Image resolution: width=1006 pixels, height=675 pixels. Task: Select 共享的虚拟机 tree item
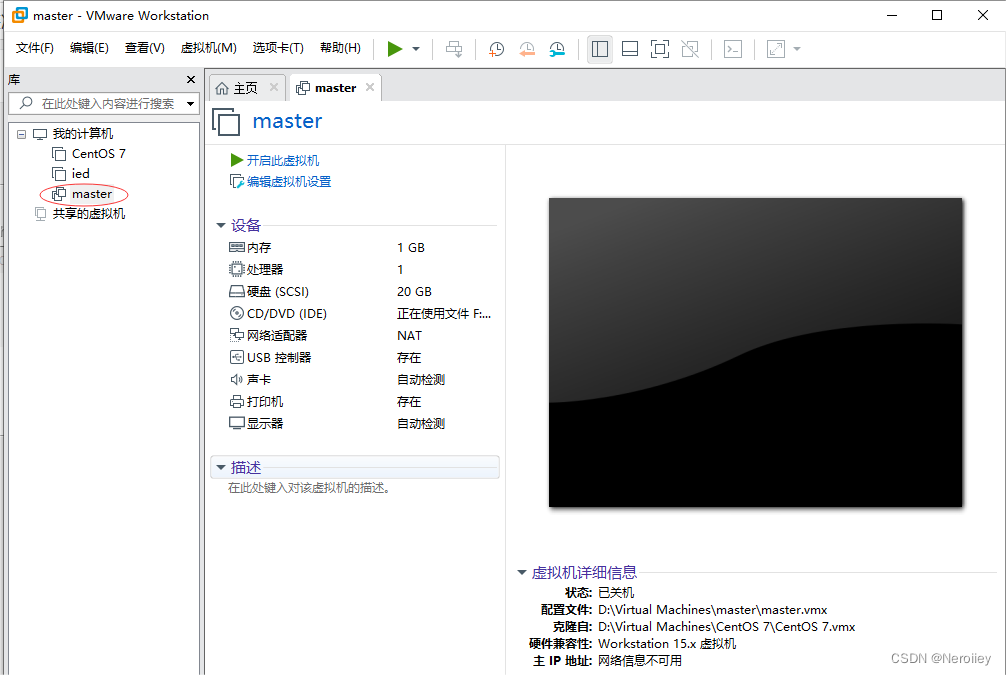[x=88, y=214]
